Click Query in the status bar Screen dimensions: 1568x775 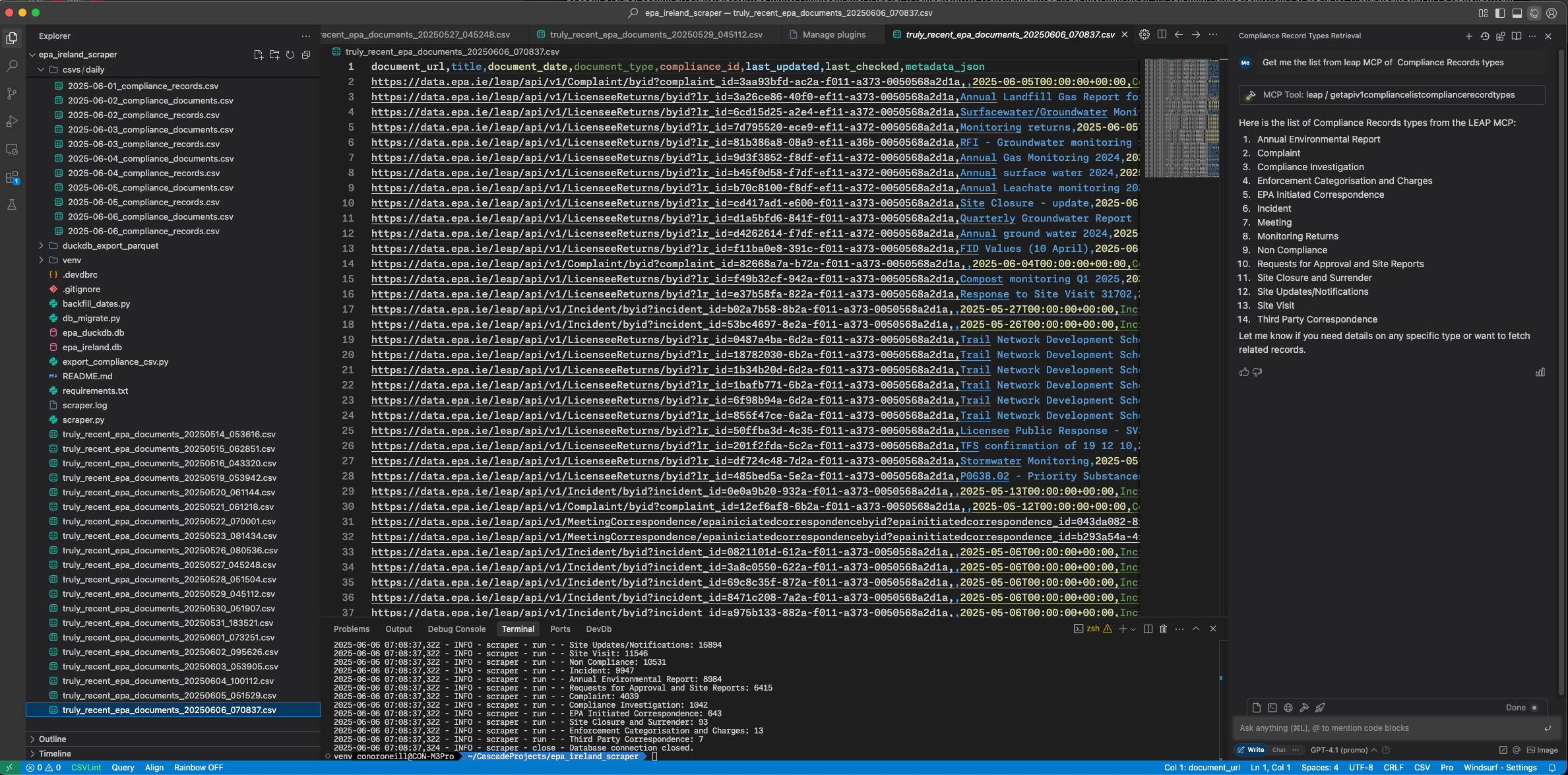(123, 768)
